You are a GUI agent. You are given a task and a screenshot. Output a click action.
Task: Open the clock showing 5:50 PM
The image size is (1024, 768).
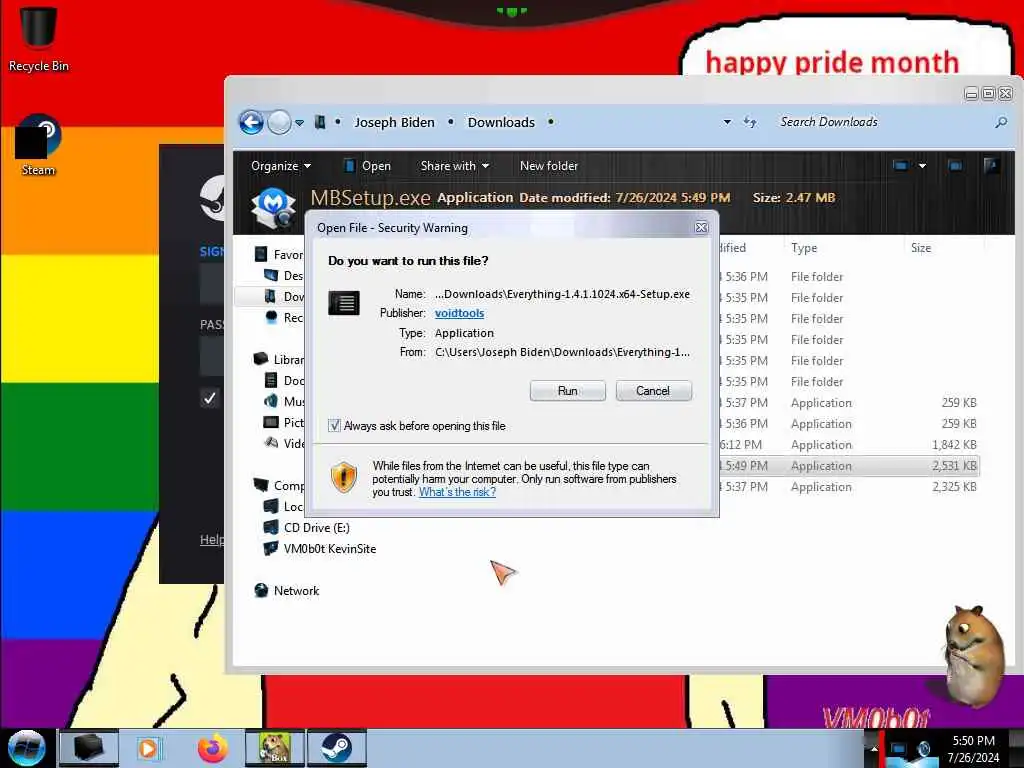tap(973, 749)
